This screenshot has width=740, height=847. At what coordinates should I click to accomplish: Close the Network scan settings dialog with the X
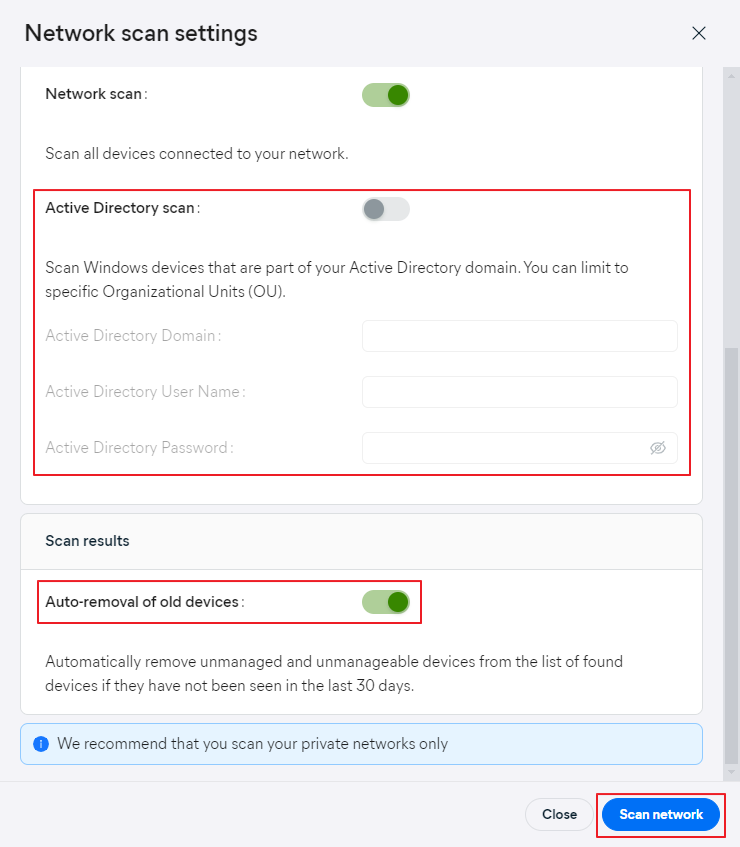click(698, 33)
